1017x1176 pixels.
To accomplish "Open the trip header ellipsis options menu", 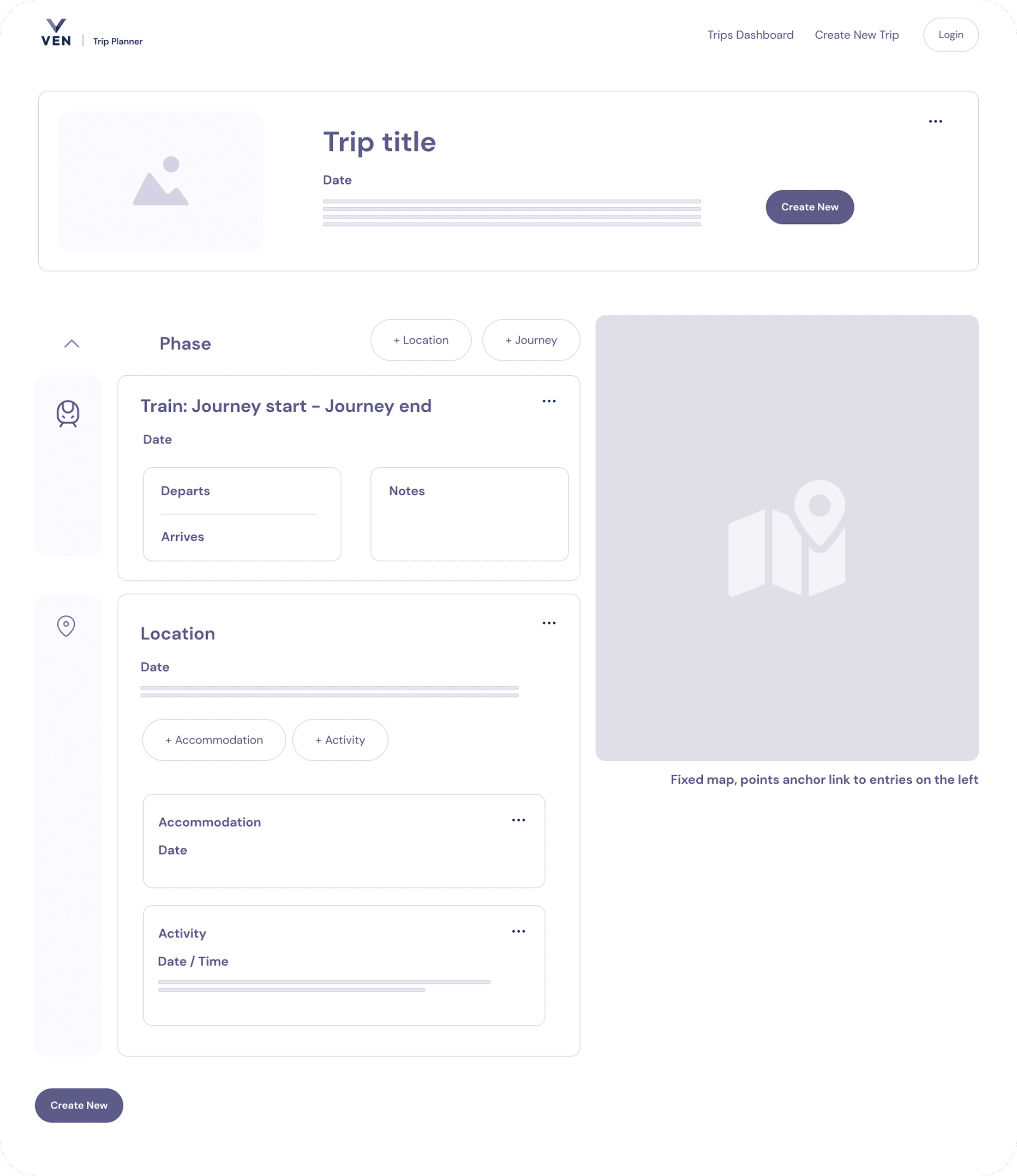I will pyautogui.click(x=936, y=121).
